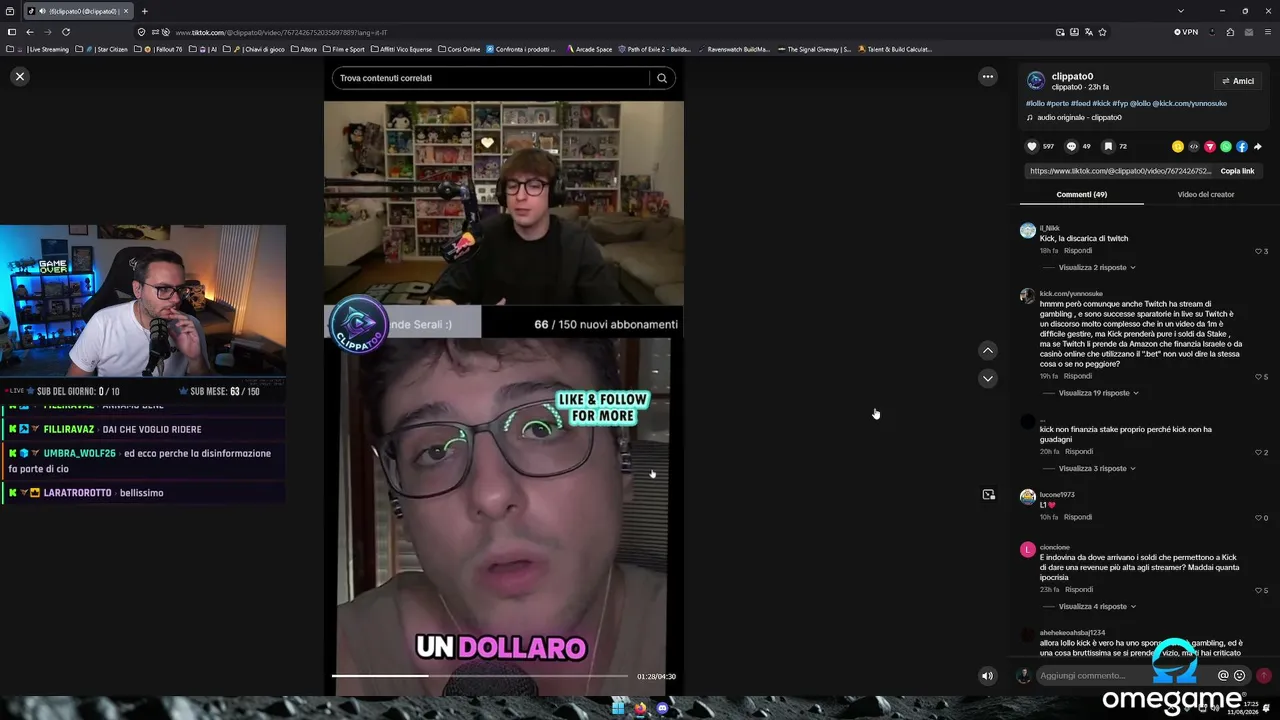Viewport: 1280px width, 720px height.
Task: Open the Arcade Space bookmark
Action: click(x=589, y=49)
